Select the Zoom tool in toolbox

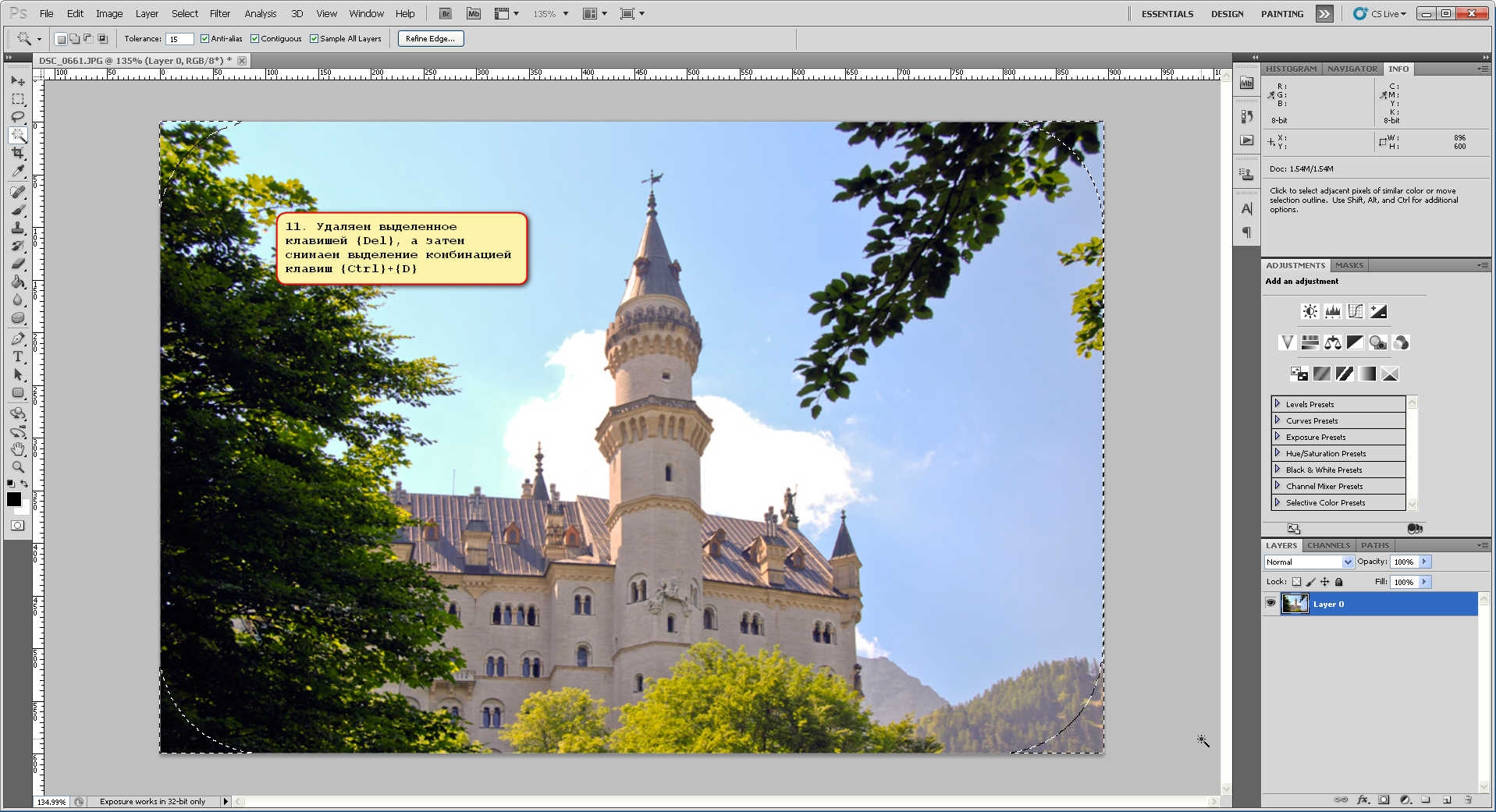point(18,467)
